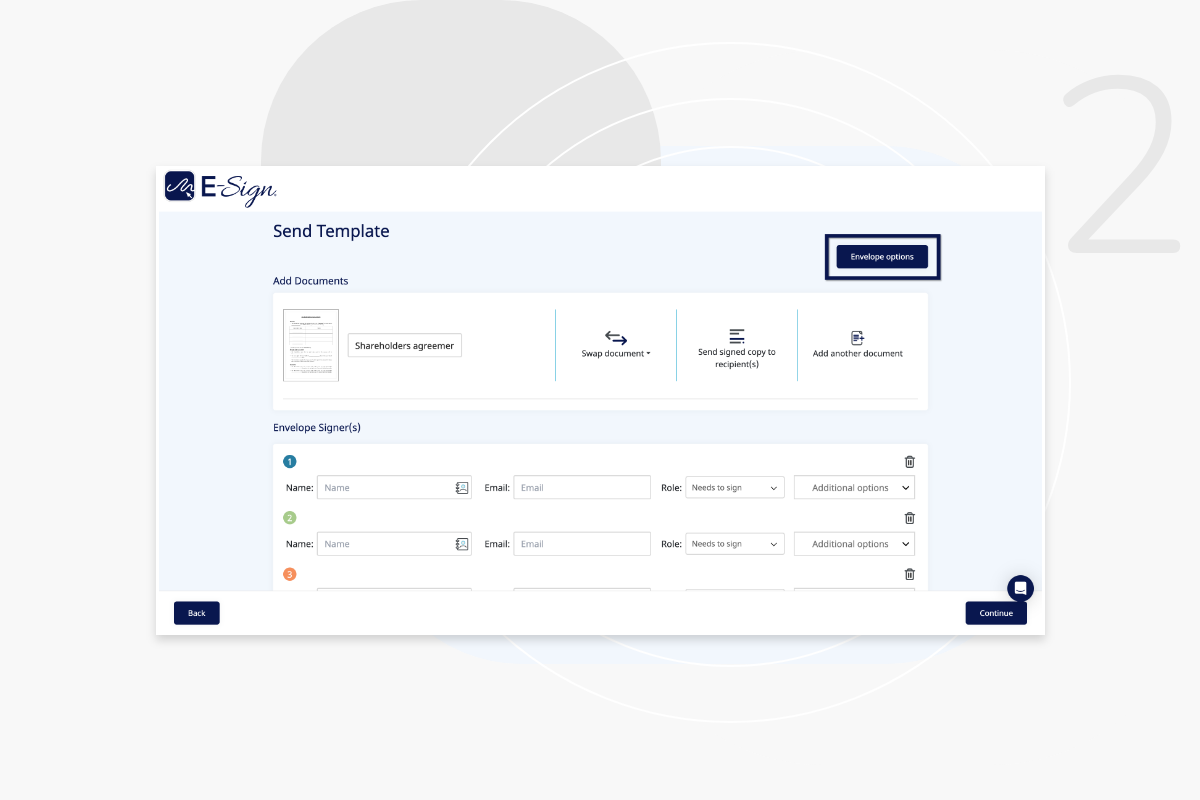Image resolution: width=1200 pixels, height=800 pixels.
Task: Delete signer 3 with trash icon
Action: [x=909, y=573]
